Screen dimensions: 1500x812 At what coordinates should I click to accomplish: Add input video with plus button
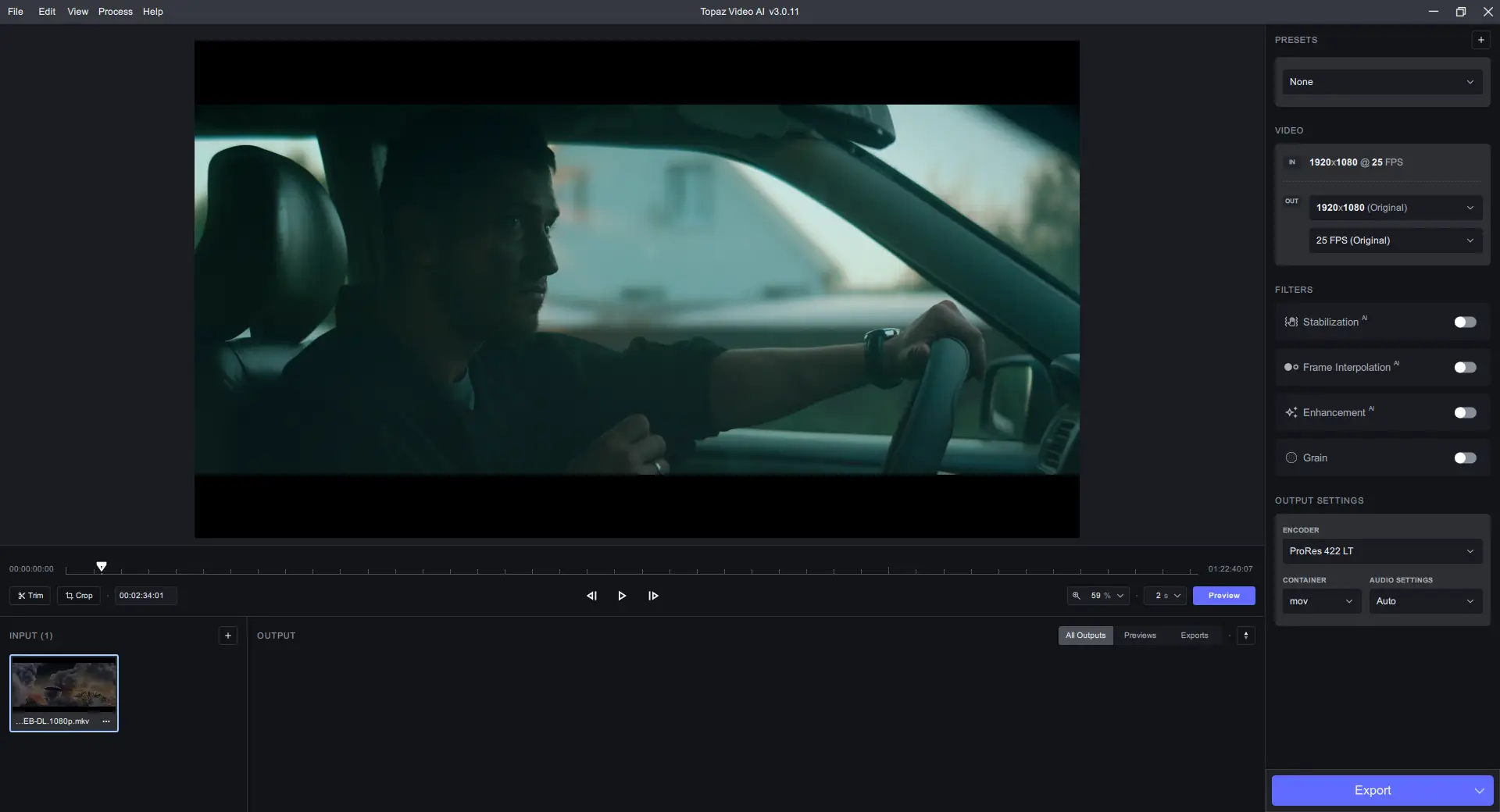(227, 636)
